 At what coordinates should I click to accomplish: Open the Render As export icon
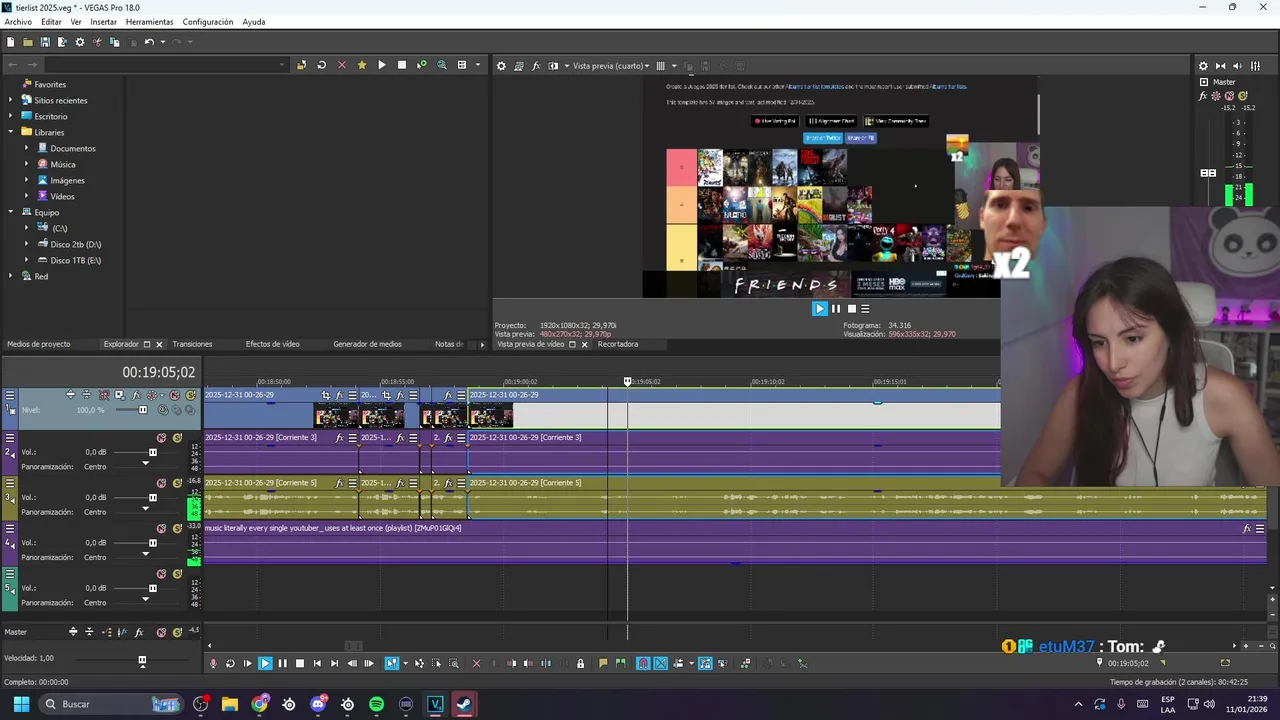tap(62, 42)
